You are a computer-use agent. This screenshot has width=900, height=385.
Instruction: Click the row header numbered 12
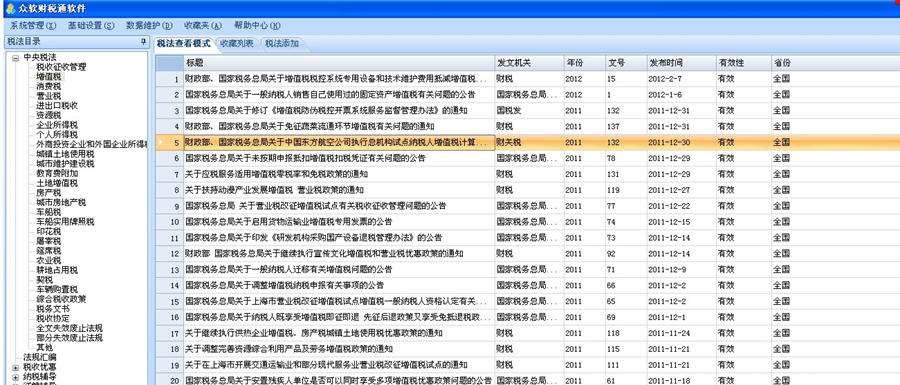click(x=169, y=254)
